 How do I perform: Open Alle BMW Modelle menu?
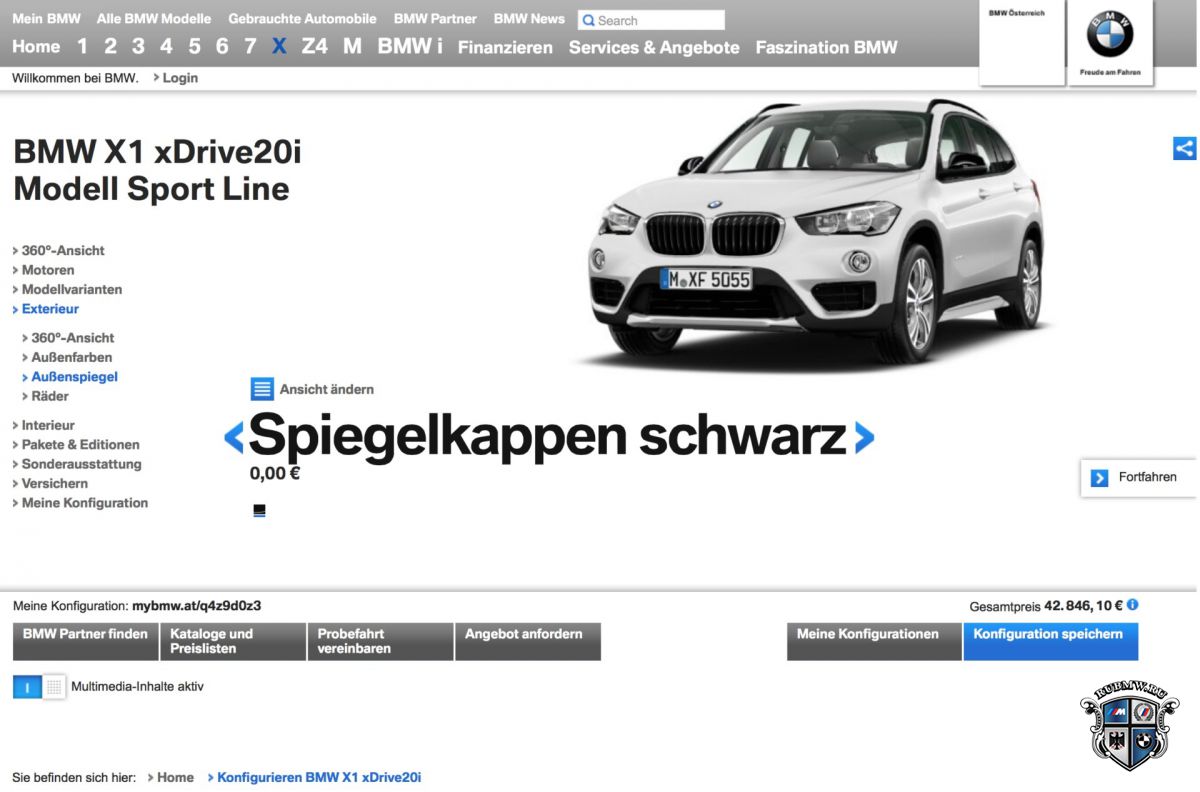(154, 19)
